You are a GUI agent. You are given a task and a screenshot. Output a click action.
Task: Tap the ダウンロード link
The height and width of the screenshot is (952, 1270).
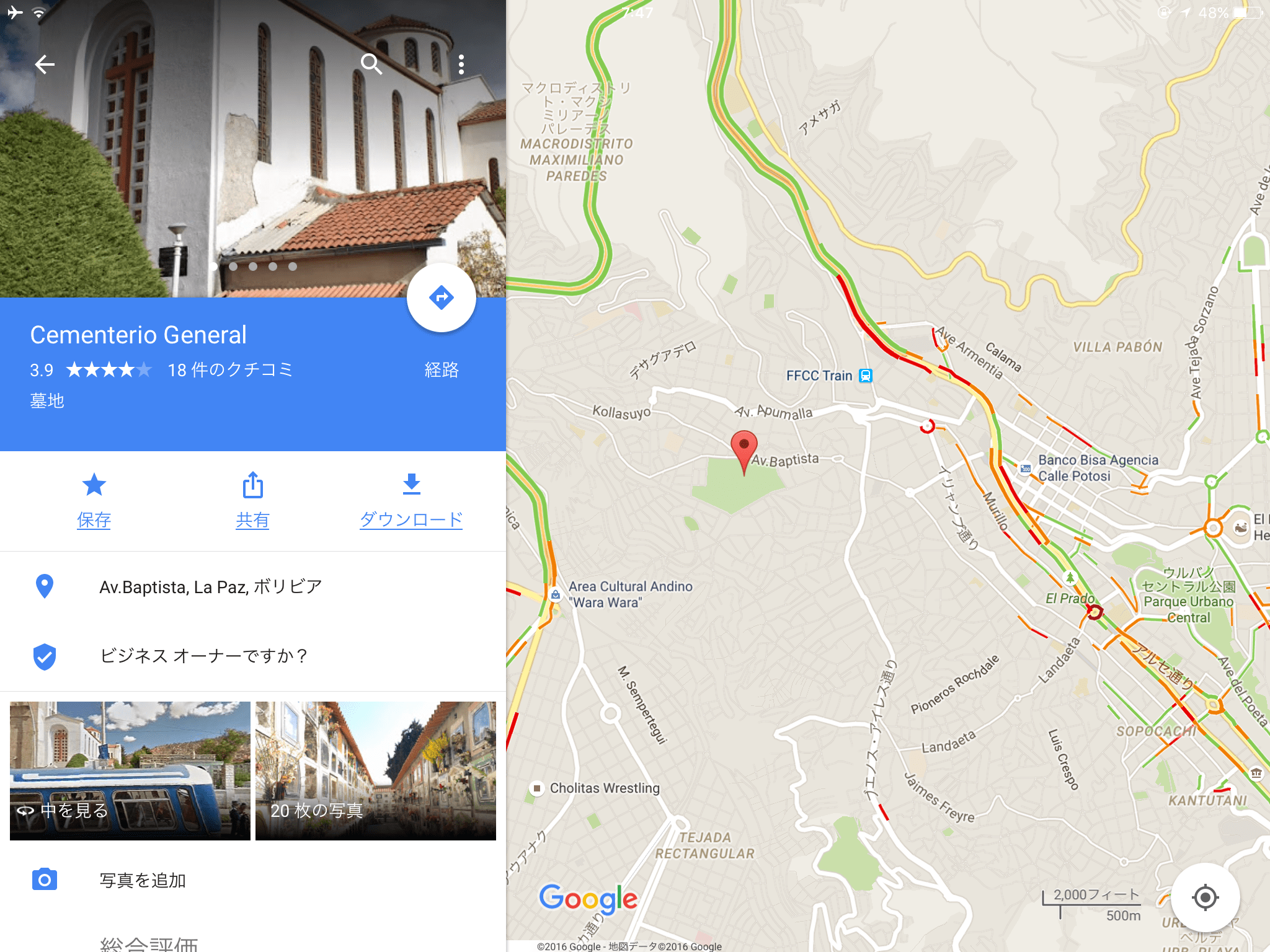click(x=411, y=519)
